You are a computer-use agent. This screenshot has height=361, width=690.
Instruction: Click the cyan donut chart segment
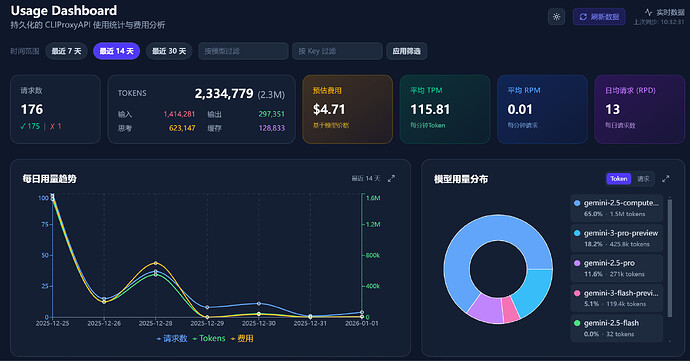click(536, 290)
